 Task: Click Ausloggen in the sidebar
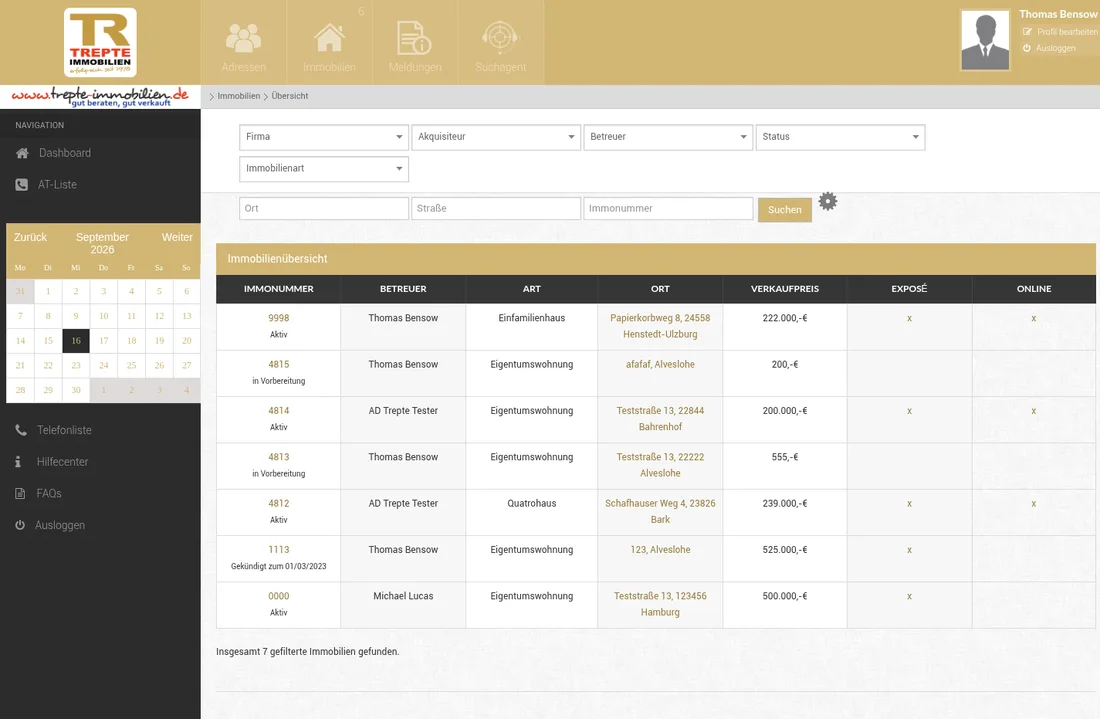pyautogui.click(x=60, y=525)
